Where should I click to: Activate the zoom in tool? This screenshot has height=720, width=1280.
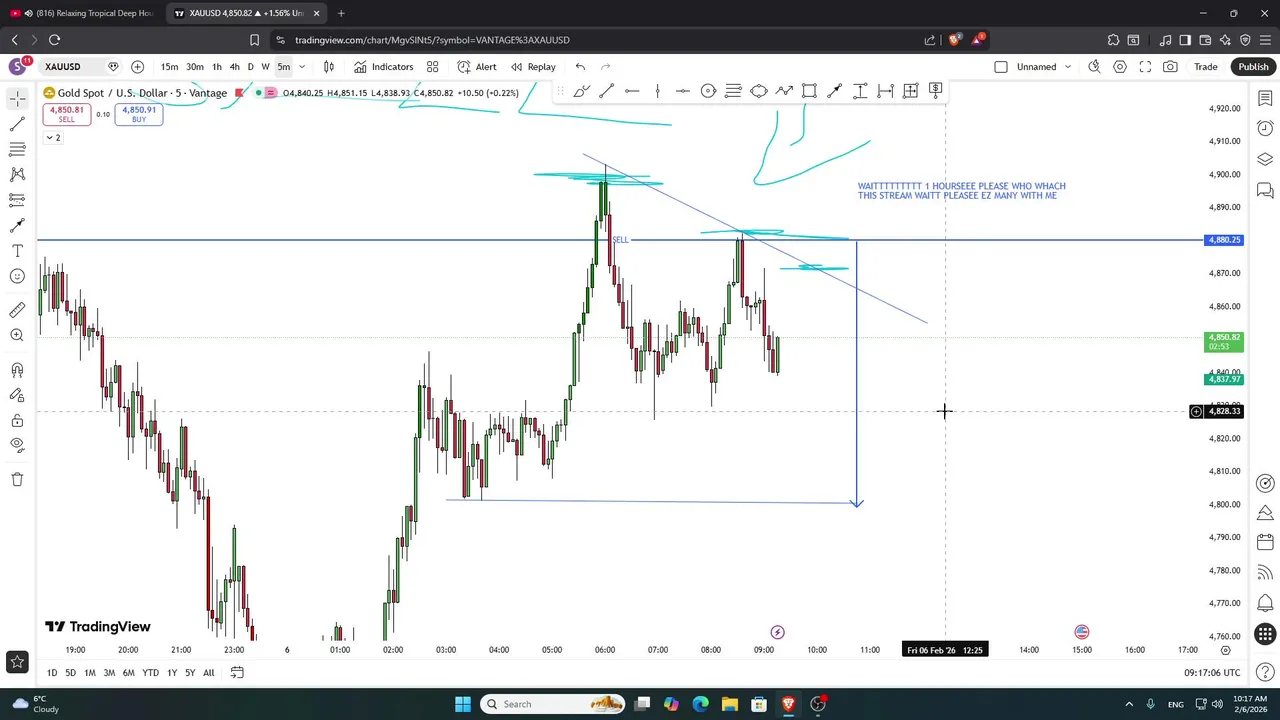coord(17,336)
